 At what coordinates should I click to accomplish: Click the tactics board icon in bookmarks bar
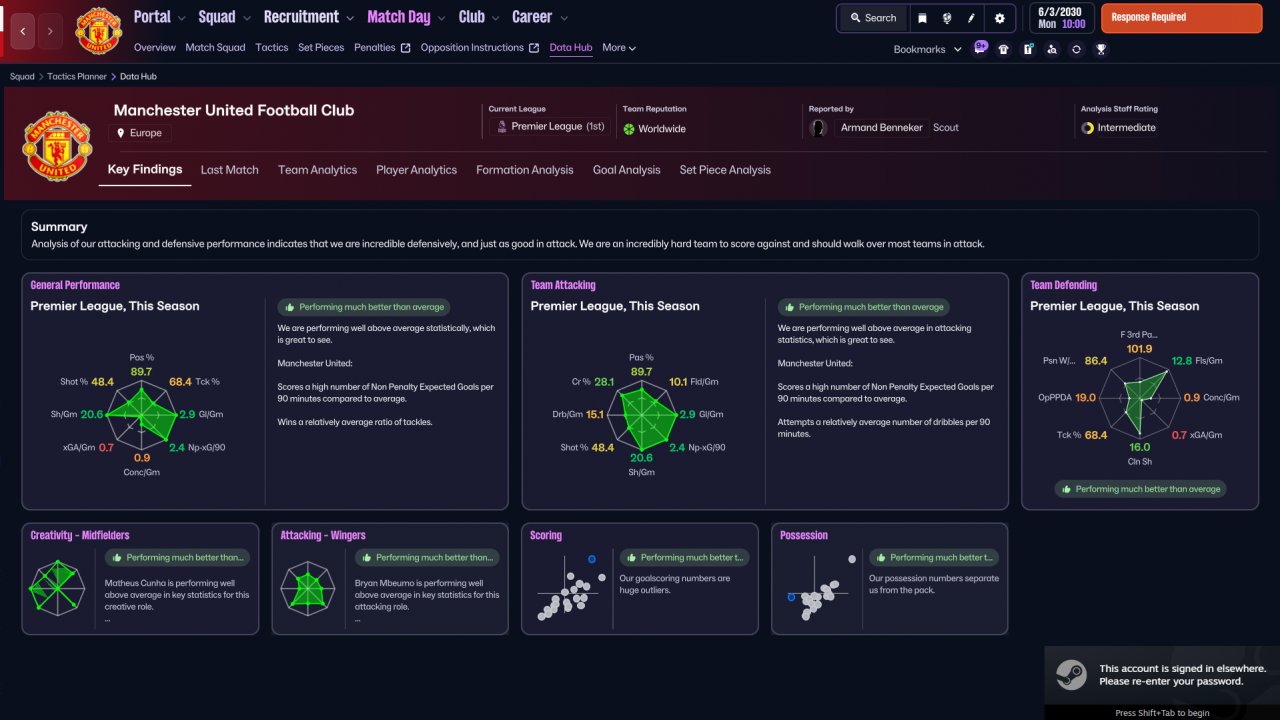[x=1028, y=49]
